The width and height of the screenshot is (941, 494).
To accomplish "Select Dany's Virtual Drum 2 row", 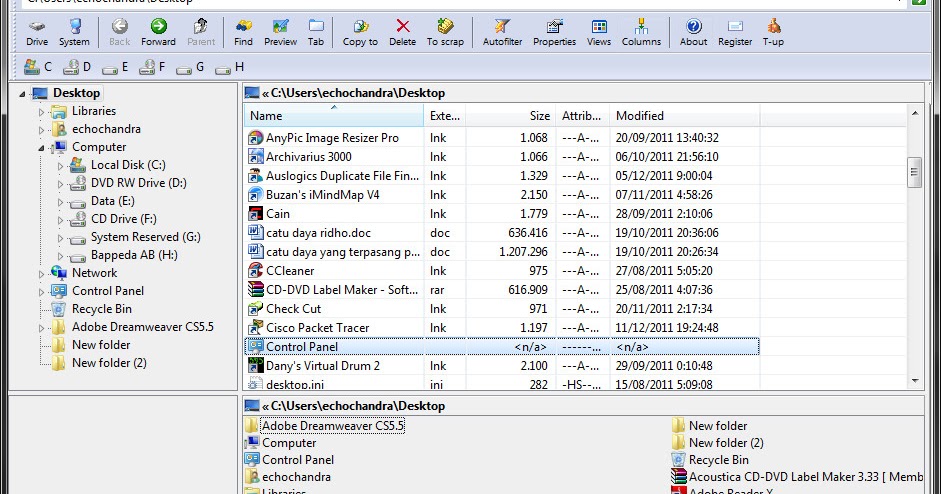I will pyautogui.click(x=502, y=366).
